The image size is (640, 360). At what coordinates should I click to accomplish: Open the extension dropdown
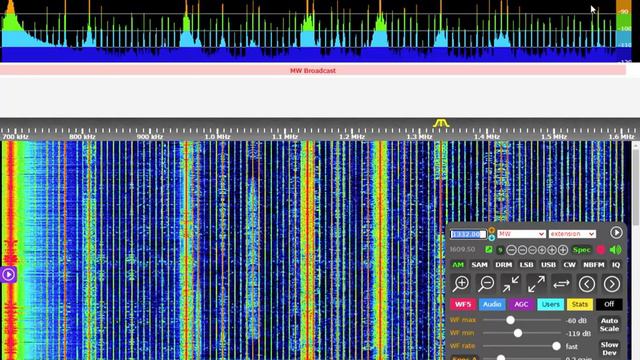(x=572, y=234)
